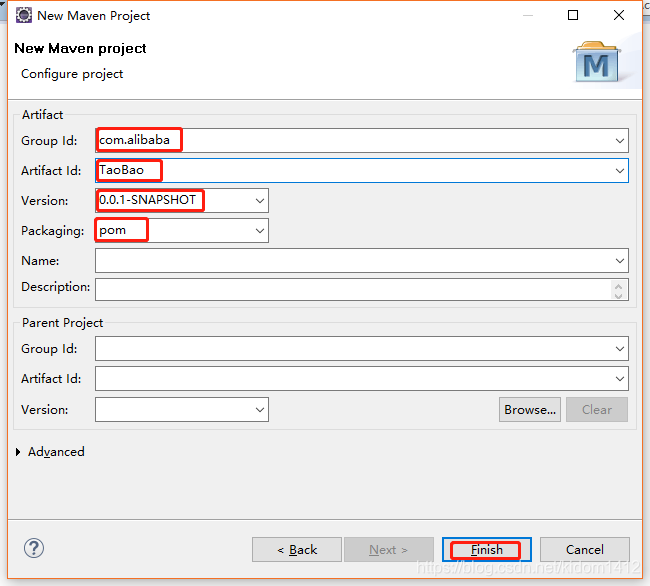Open the Packaging dropdown showing pom
The image size is (650, 586).
260,230
